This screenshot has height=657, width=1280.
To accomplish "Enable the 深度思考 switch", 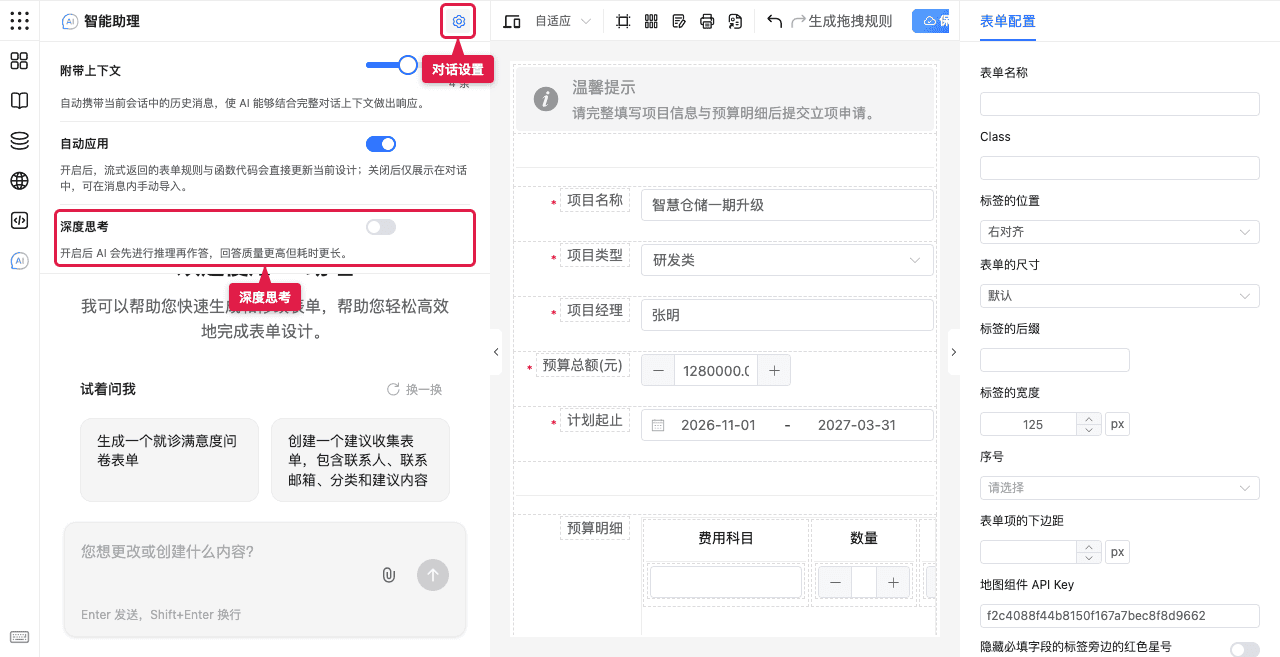I will tap(381, 227).
